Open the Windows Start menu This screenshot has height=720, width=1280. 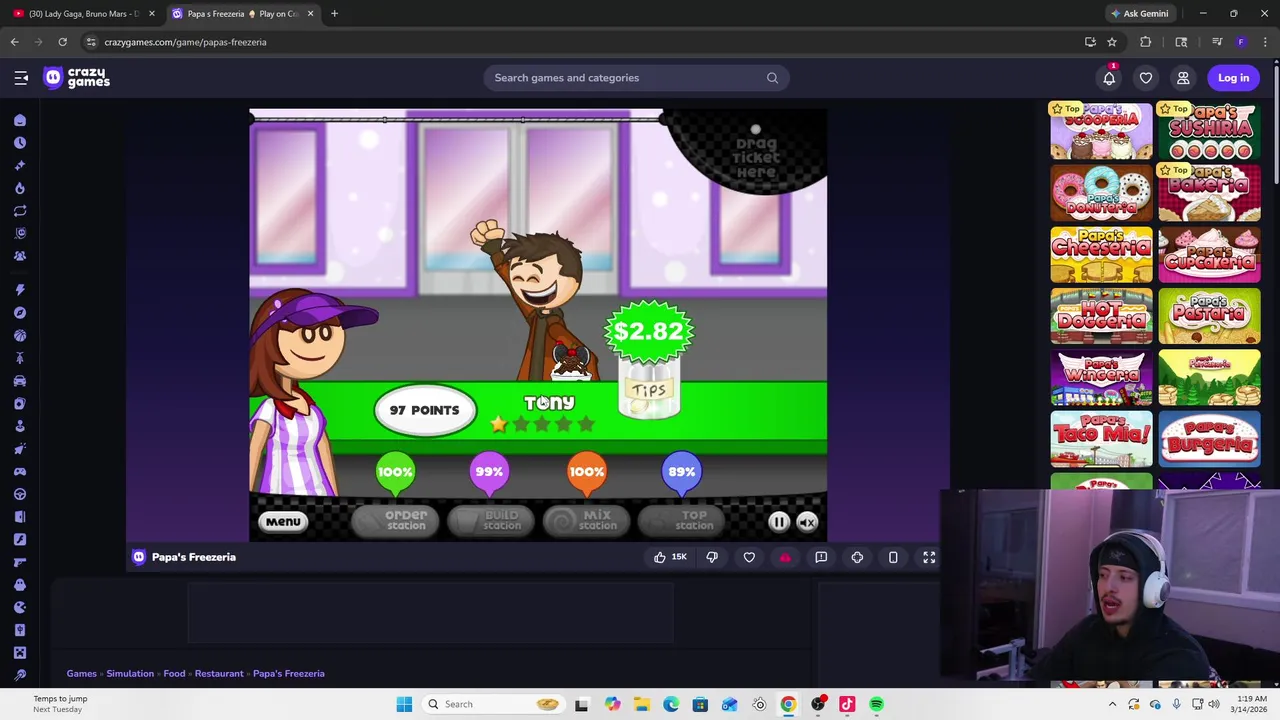pos(404,704)
